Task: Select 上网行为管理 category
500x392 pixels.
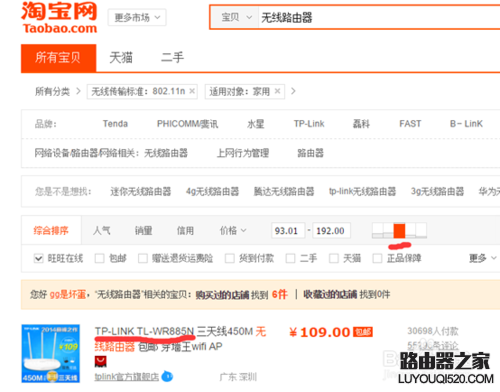Action: coord(243,153)
